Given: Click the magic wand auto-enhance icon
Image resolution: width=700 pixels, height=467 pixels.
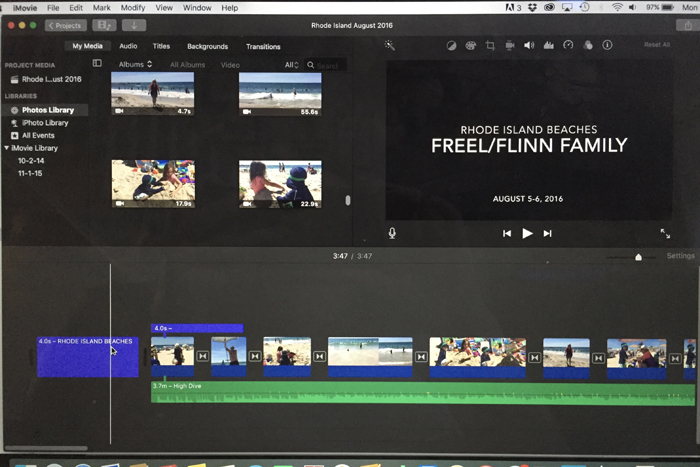Looking at the screenshot, I should point(390,45).
